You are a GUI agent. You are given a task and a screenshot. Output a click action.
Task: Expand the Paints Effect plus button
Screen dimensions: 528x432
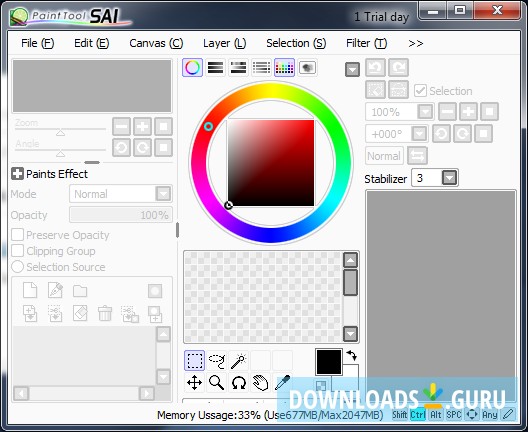coord(17,174)
